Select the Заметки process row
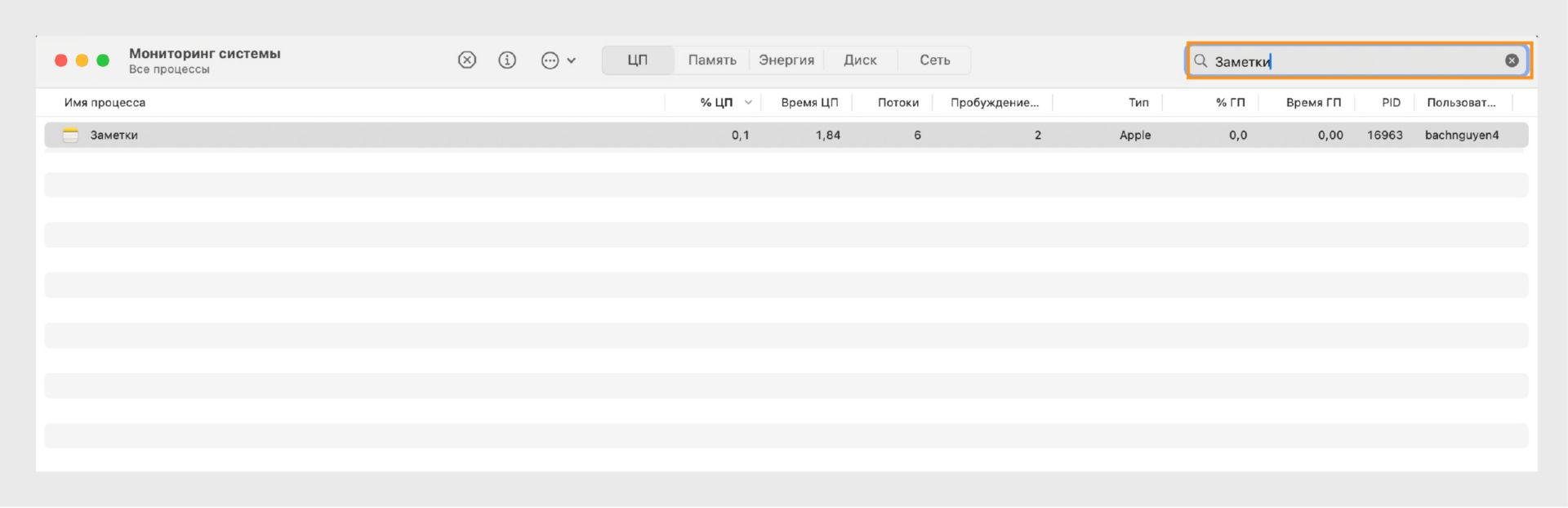The image size is (1568, 508). (x=786, y=136)
